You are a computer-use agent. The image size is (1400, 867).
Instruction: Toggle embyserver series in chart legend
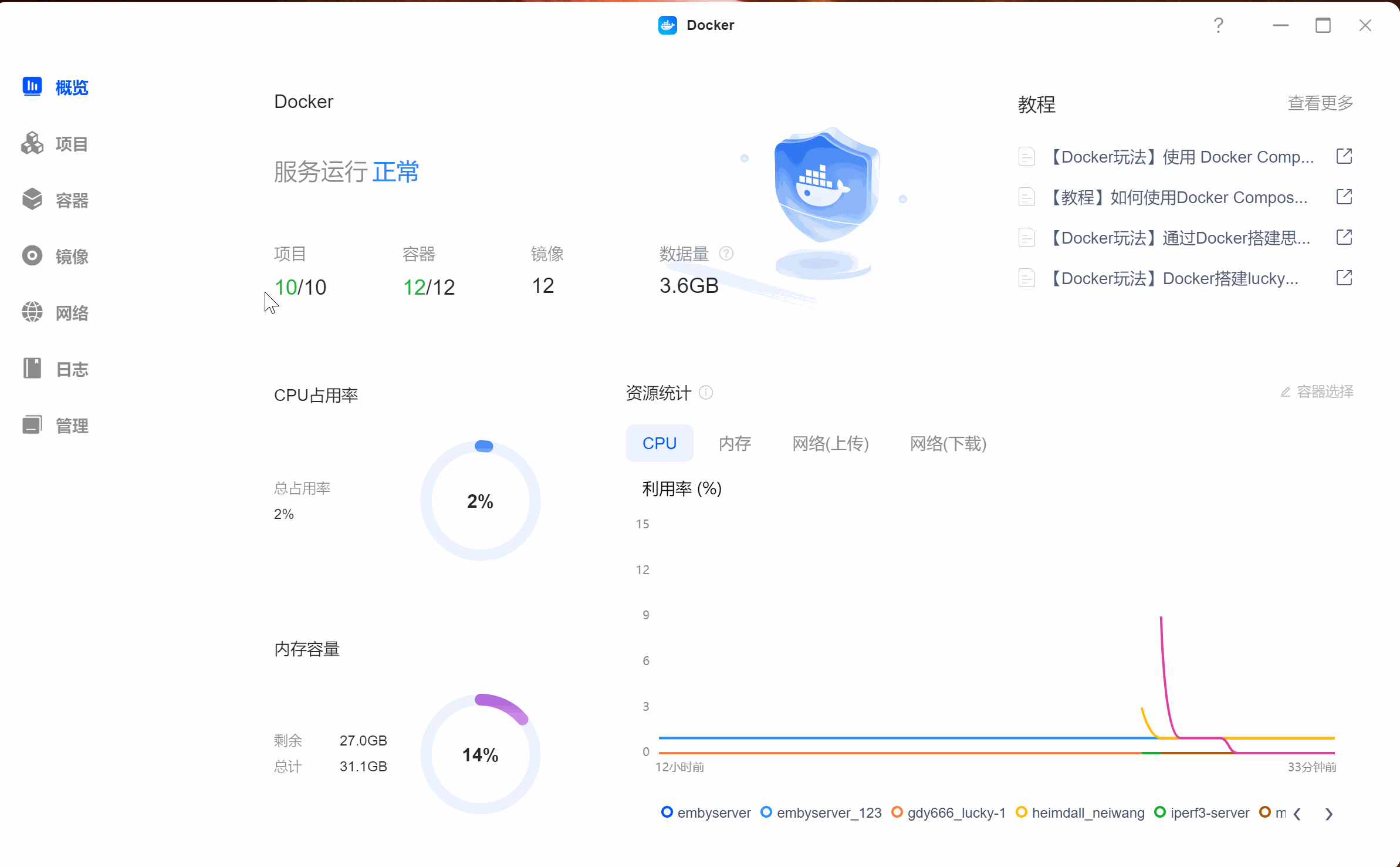[706, 812]
